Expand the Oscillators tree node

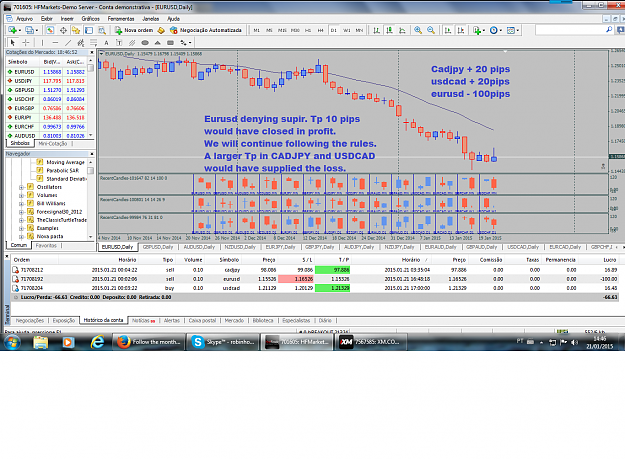[21, 187]
